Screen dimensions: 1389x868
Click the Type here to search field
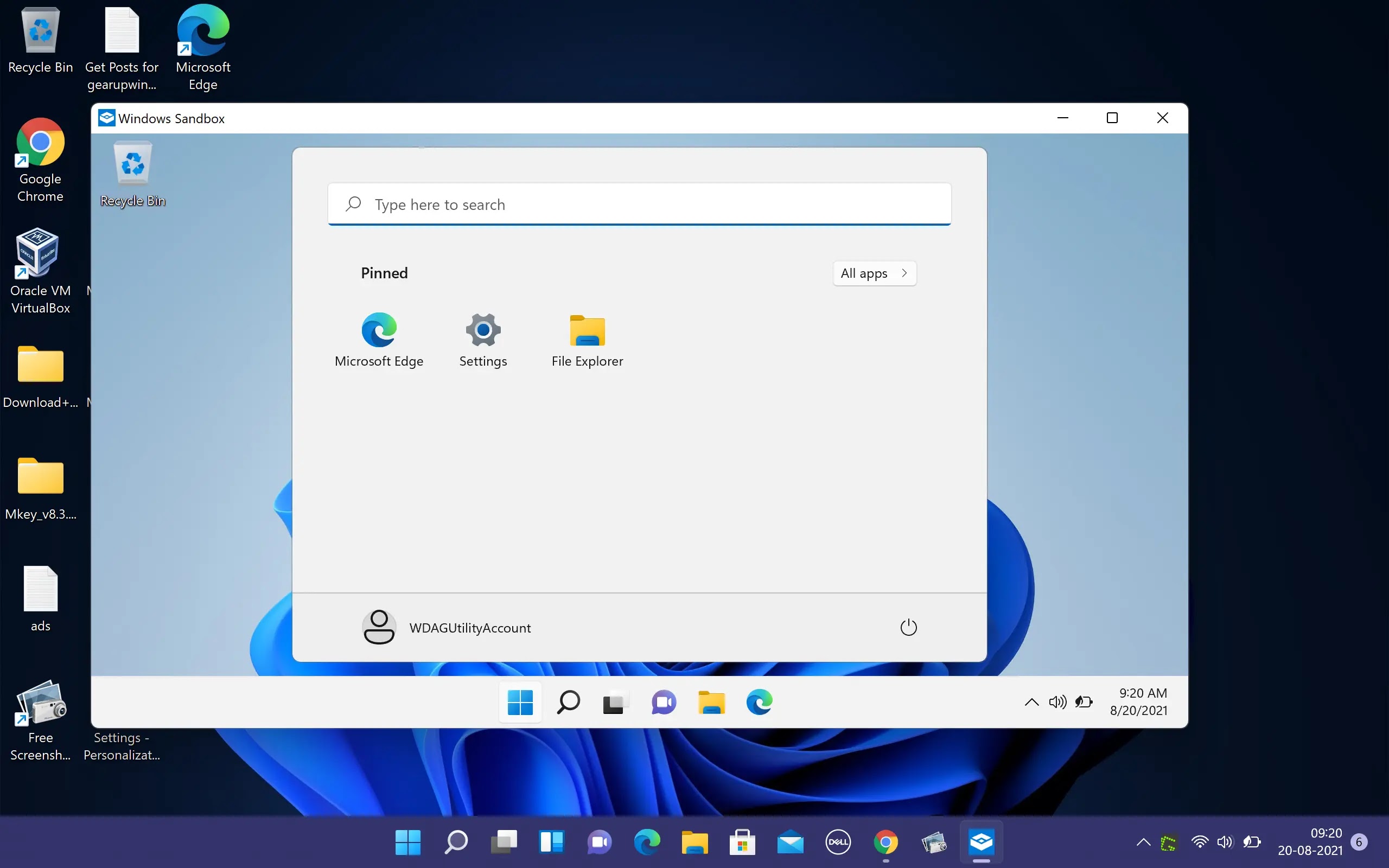coord(639,205)
